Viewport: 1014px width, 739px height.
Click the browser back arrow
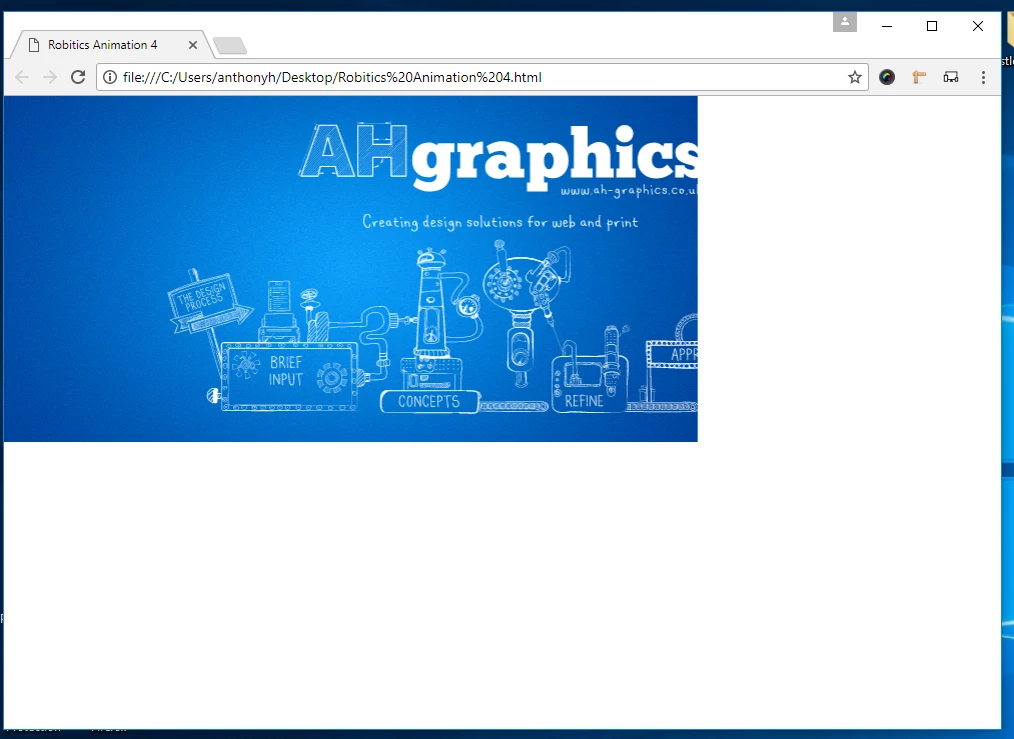(x=22, y=77)
